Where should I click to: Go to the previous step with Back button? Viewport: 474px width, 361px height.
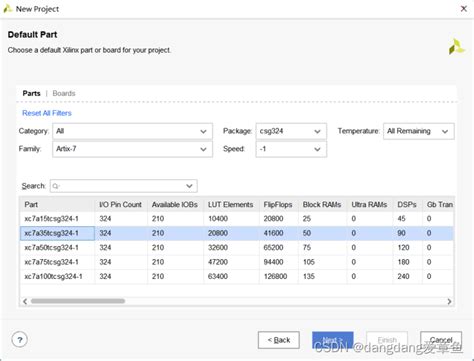tap(279, 340)
